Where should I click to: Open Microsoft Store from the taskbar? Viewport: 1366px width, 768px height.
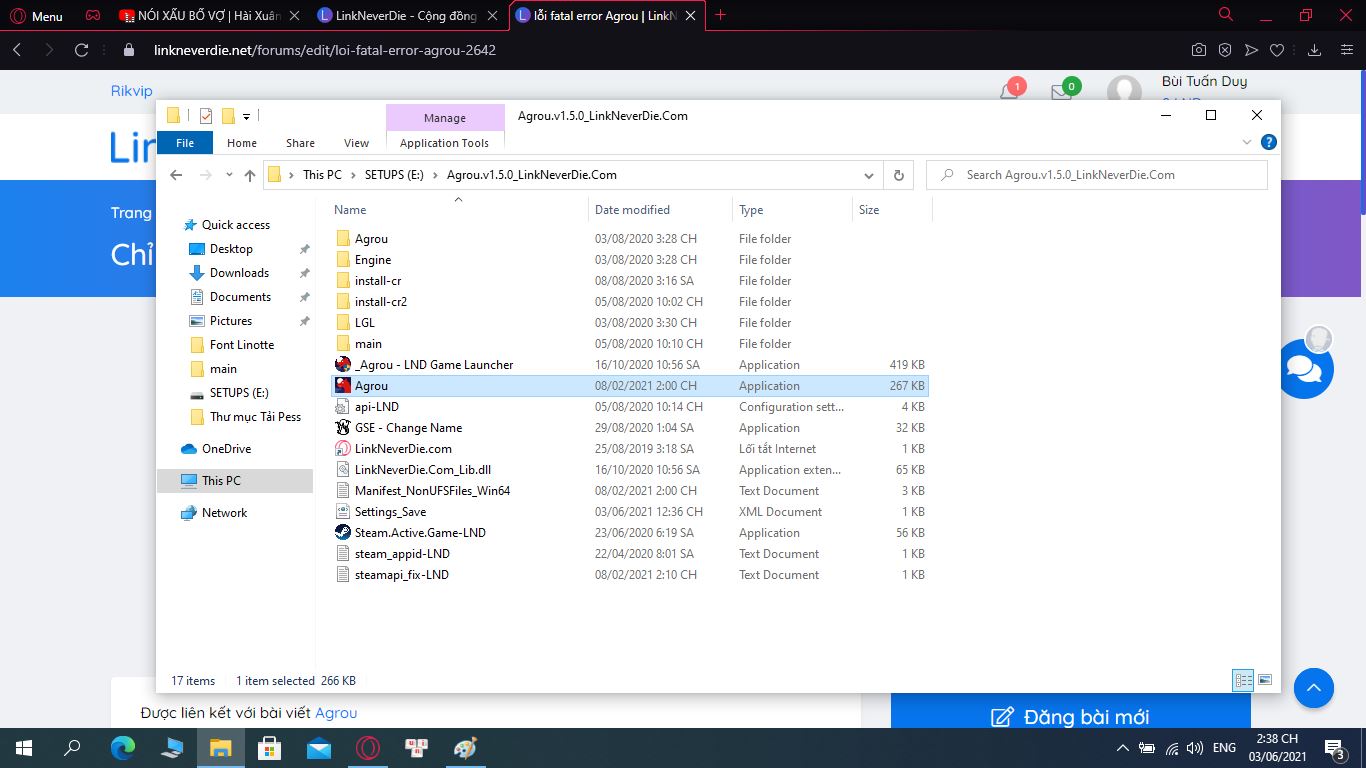[270, 748]
